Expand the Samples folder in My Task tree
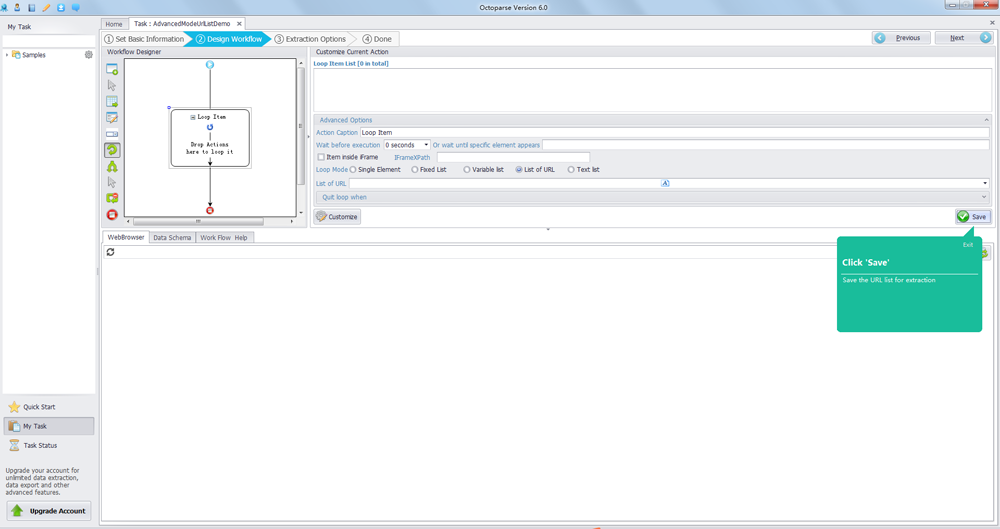Image resolution: width=1000 pixels, height=529 pixels. click(7, 55)
